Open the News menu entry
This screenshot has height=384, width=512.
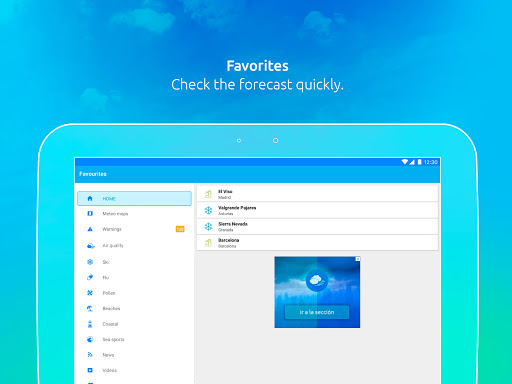click(134, 355)
